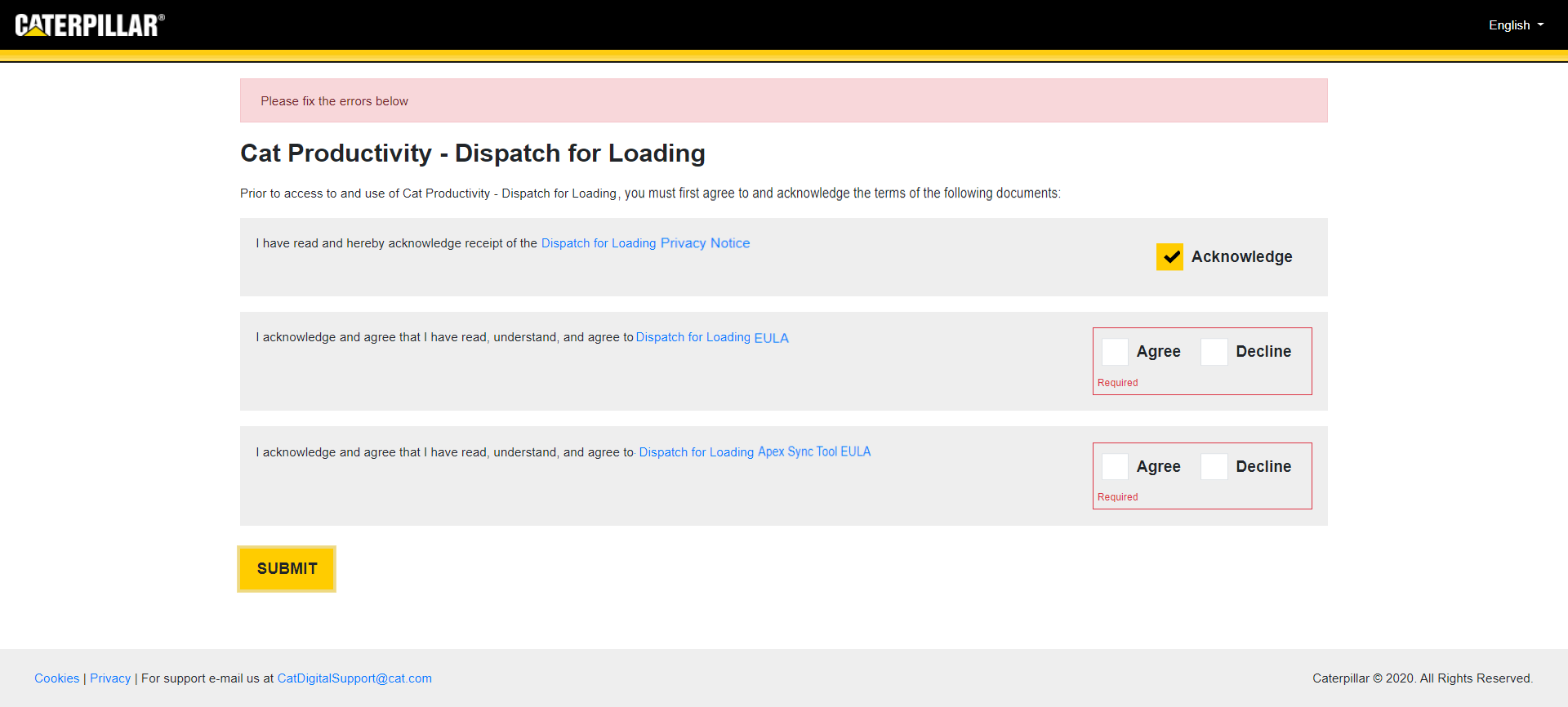Image resolution: width=1568 pixels, height=707 pixels.
Task: Click the Acknowledge label text
Action: (x=1241, y=256)
